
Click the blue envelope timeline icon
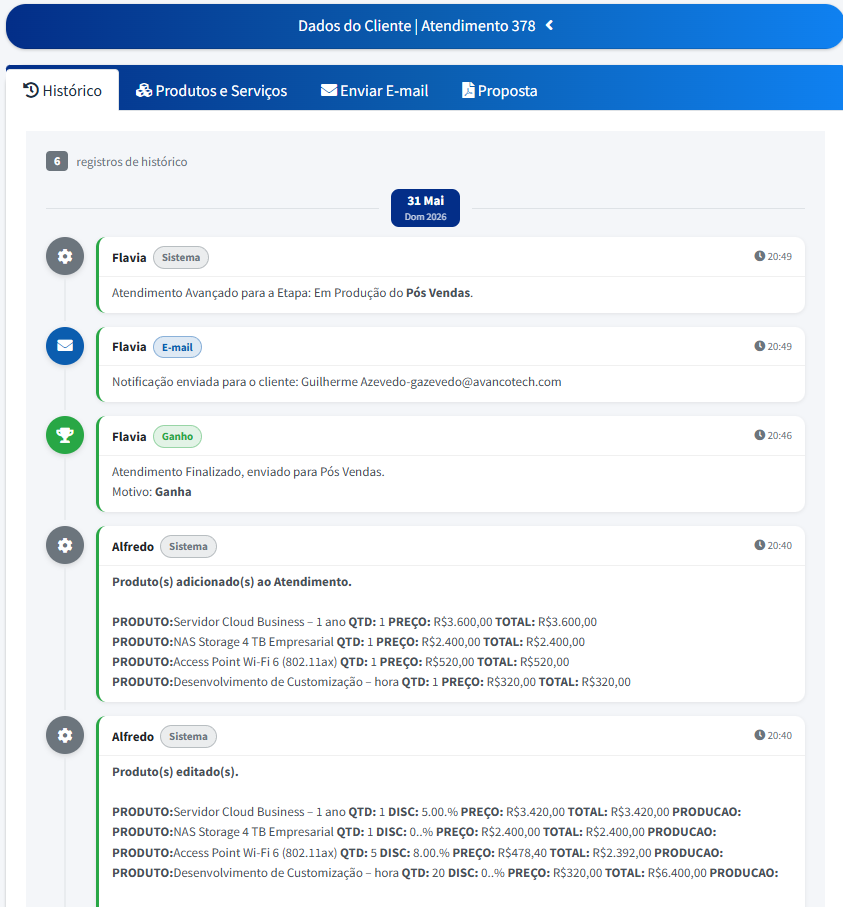65,346
